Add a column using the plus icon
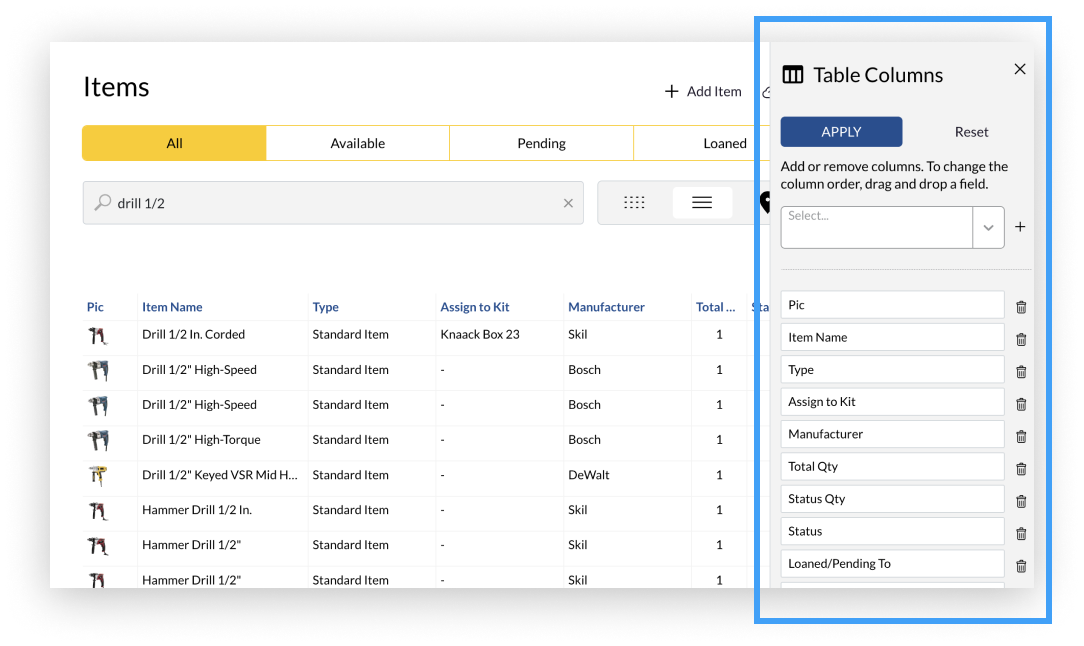 click(1020, 226)
